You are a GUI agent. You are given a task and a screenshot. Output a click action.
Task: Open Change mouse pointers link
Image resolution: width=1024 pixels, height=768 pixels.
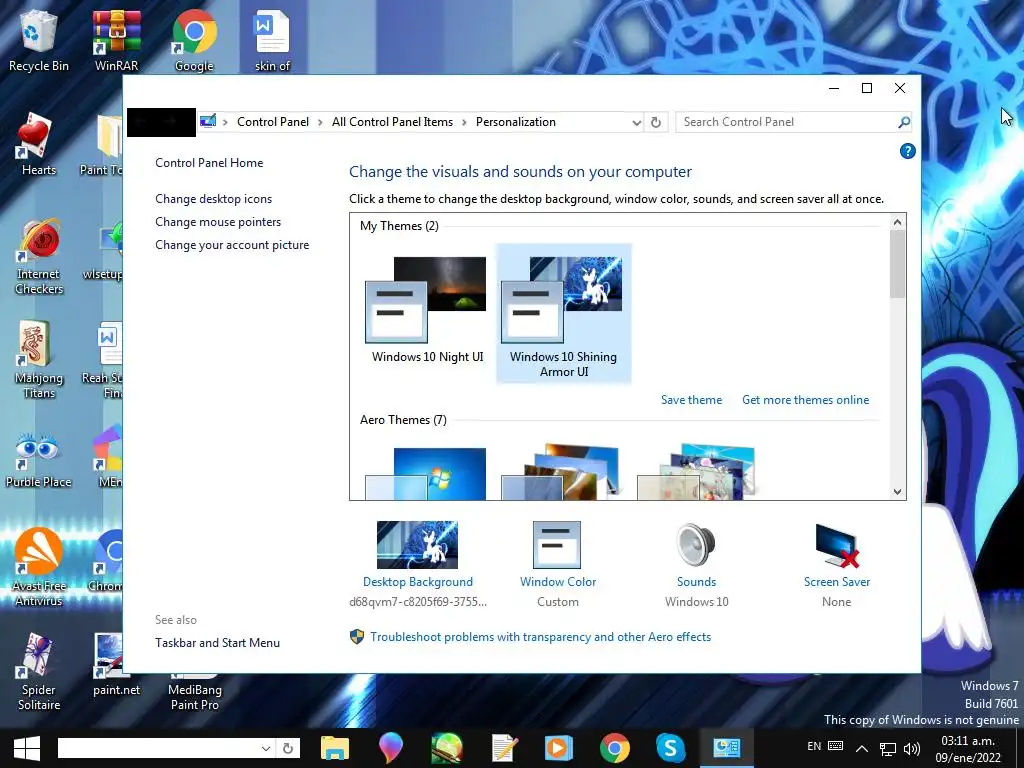(x=218, y=222)
